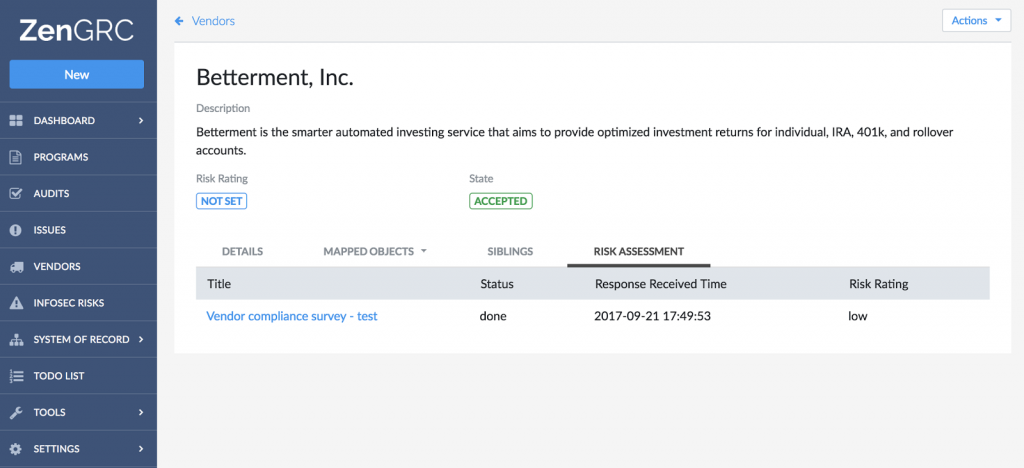
Task: Click the Dashboard grid icon in sidebar
Action: [16, 121]
